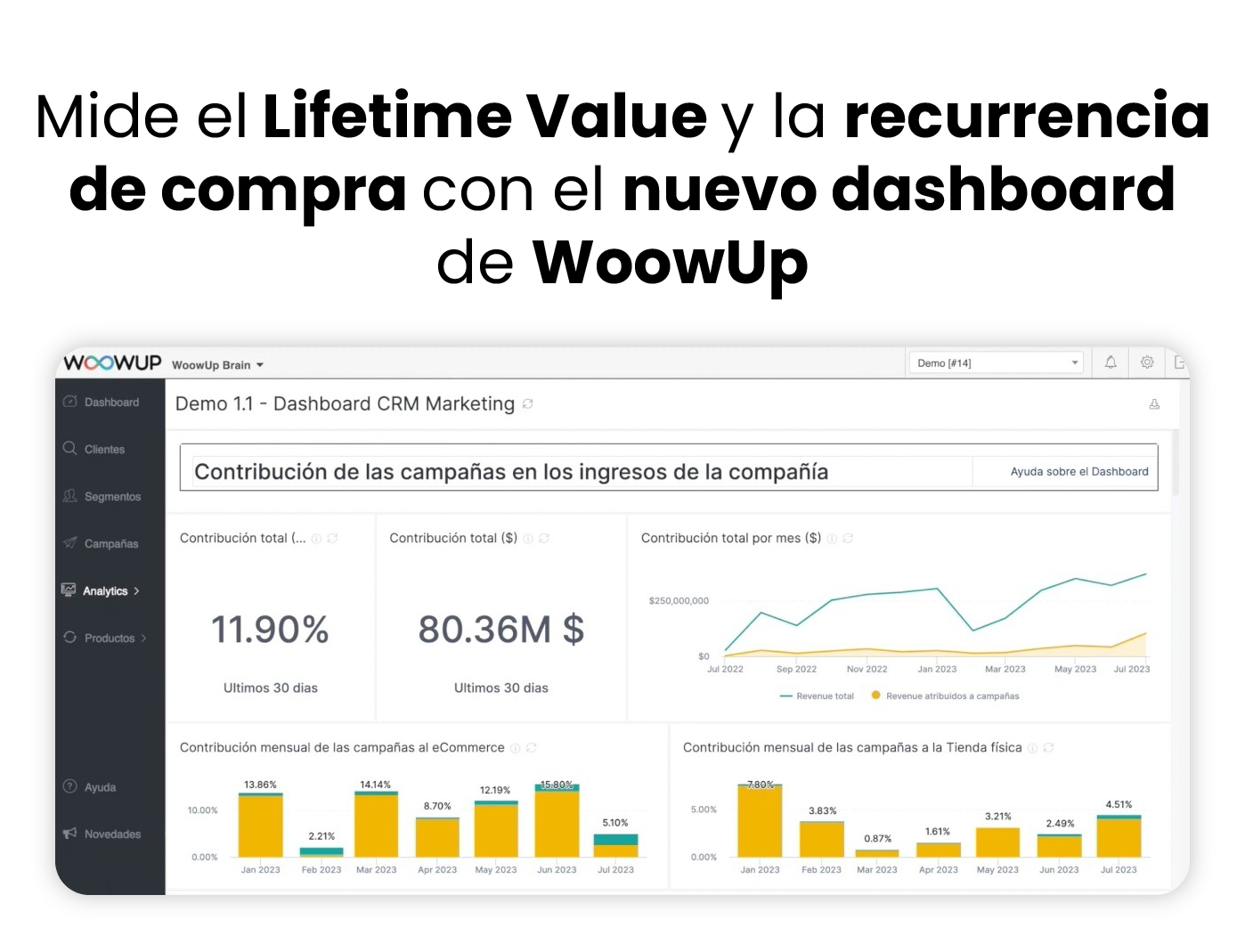Click the Feb 2023 eCommerce bar 2.21%
Image resolution: width=1245 pixels, height=952 pixels.
[321, 852]
